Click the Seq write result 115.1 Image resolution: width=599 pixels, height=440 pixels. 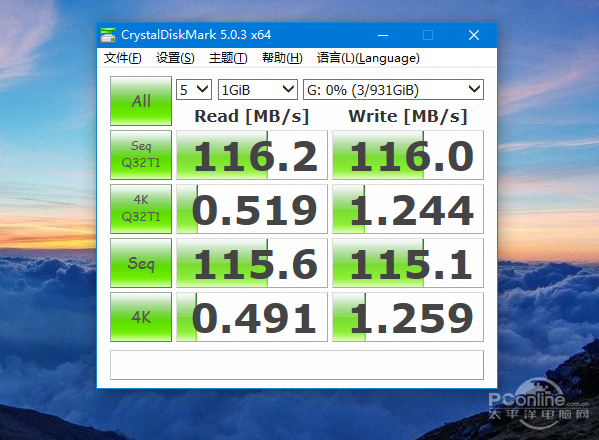pyautogui.click(x=408, y=263)
